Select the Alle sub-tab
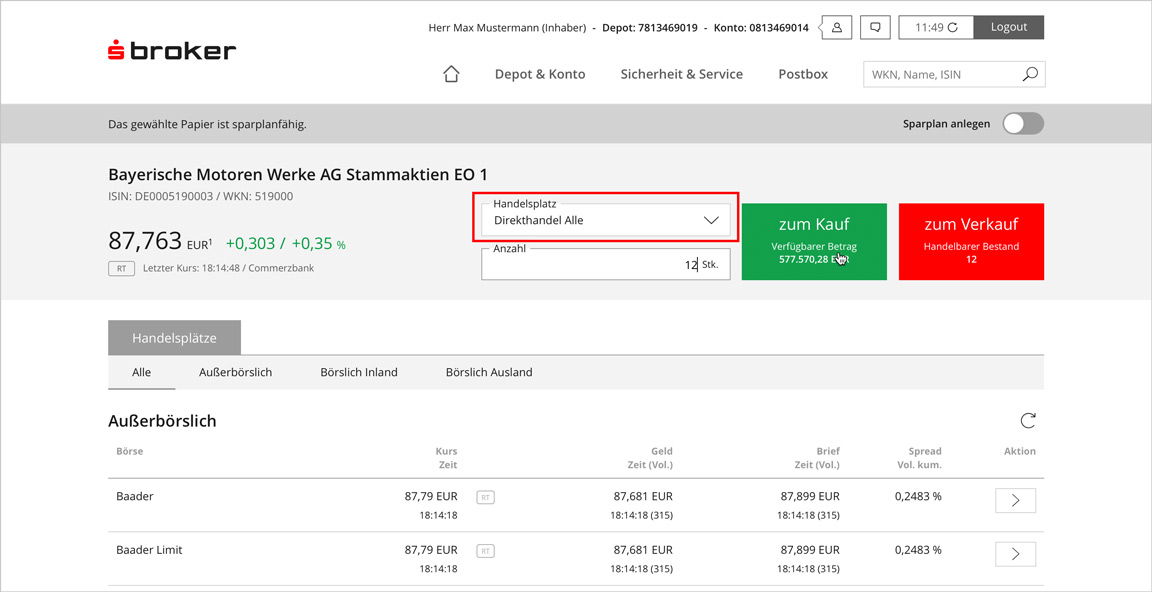Viewport: 1152px width, 592px height. point(142,372)
